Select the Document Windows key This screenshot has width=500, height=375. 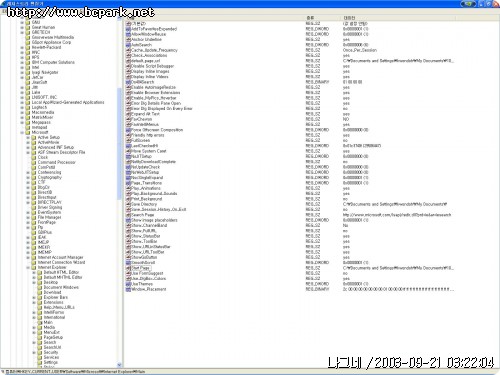(x=61, y=287)
